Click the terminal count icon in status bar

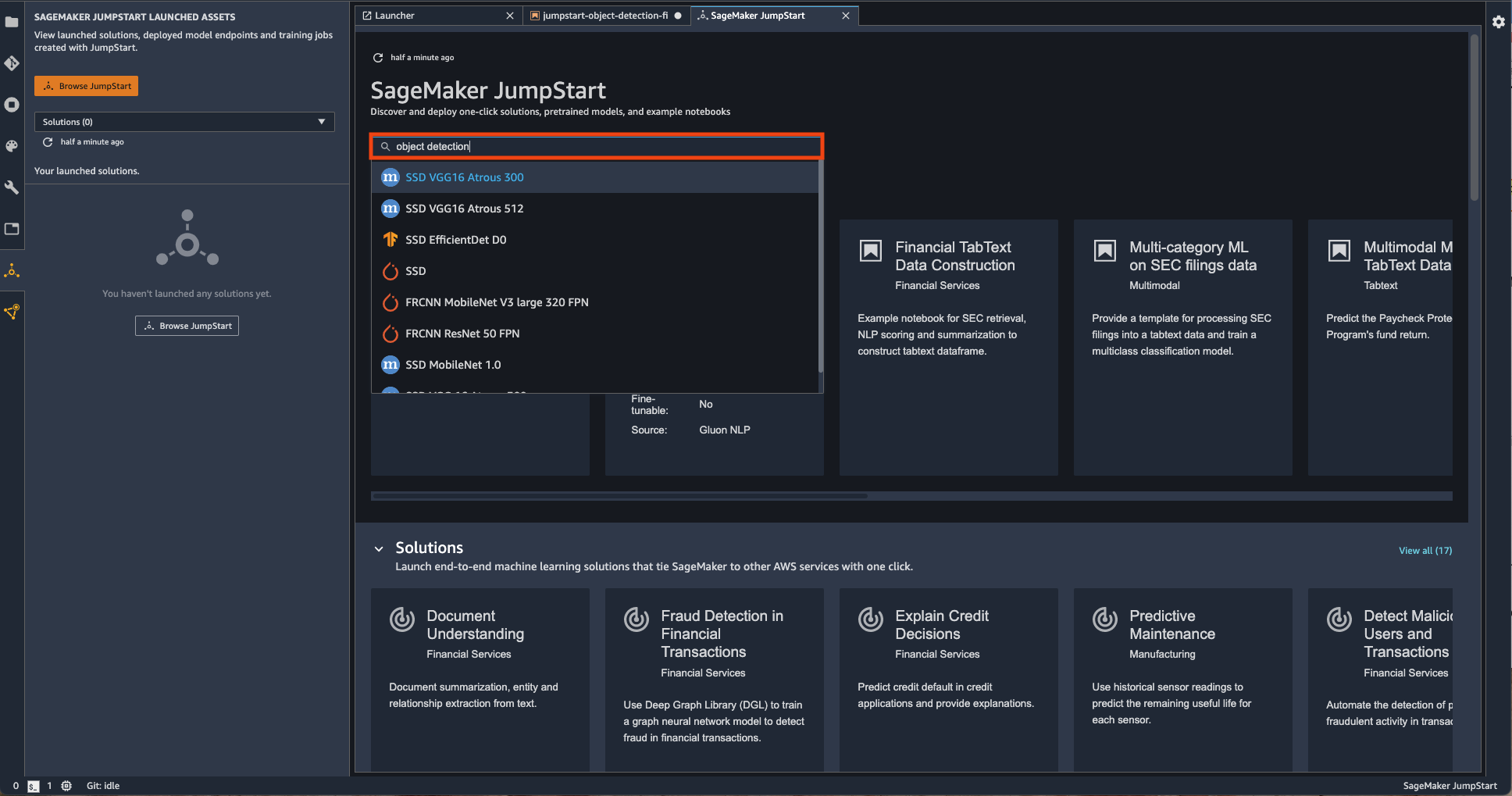coord(33,786)
